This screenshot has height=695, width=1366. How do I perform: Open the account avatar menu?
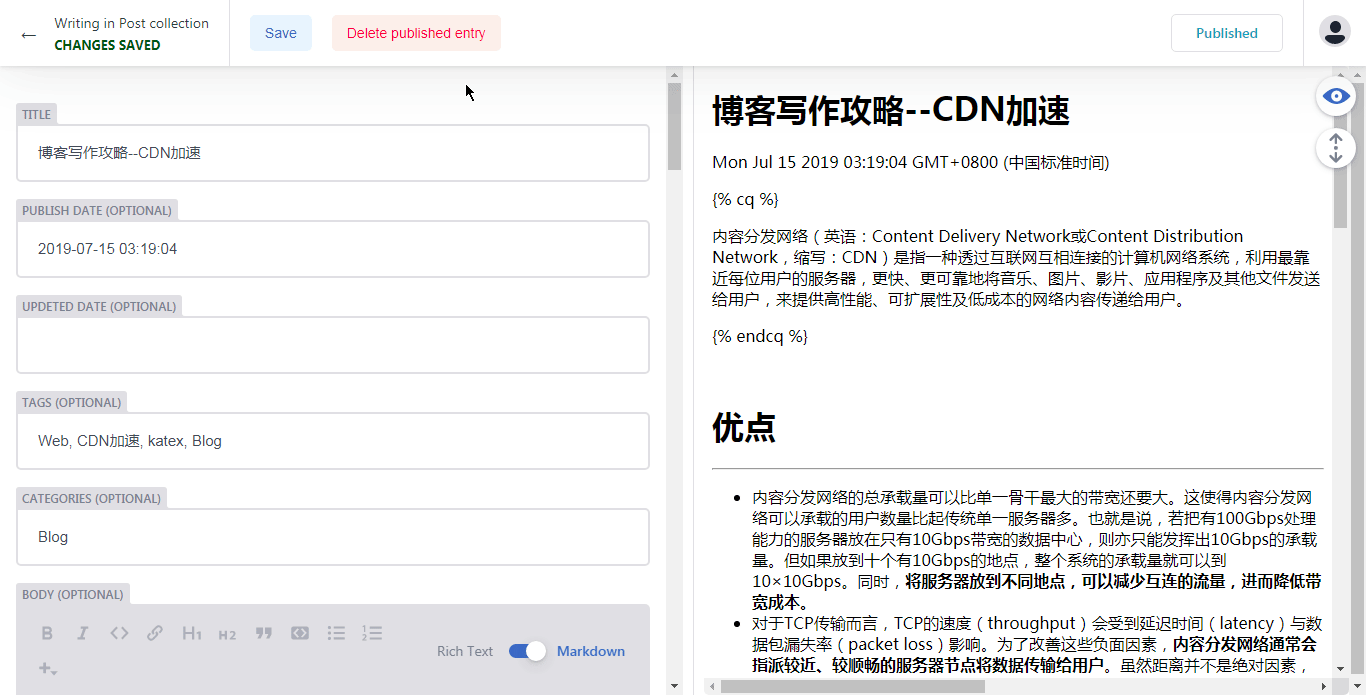pyautogui.click(x=1334, y=31)
